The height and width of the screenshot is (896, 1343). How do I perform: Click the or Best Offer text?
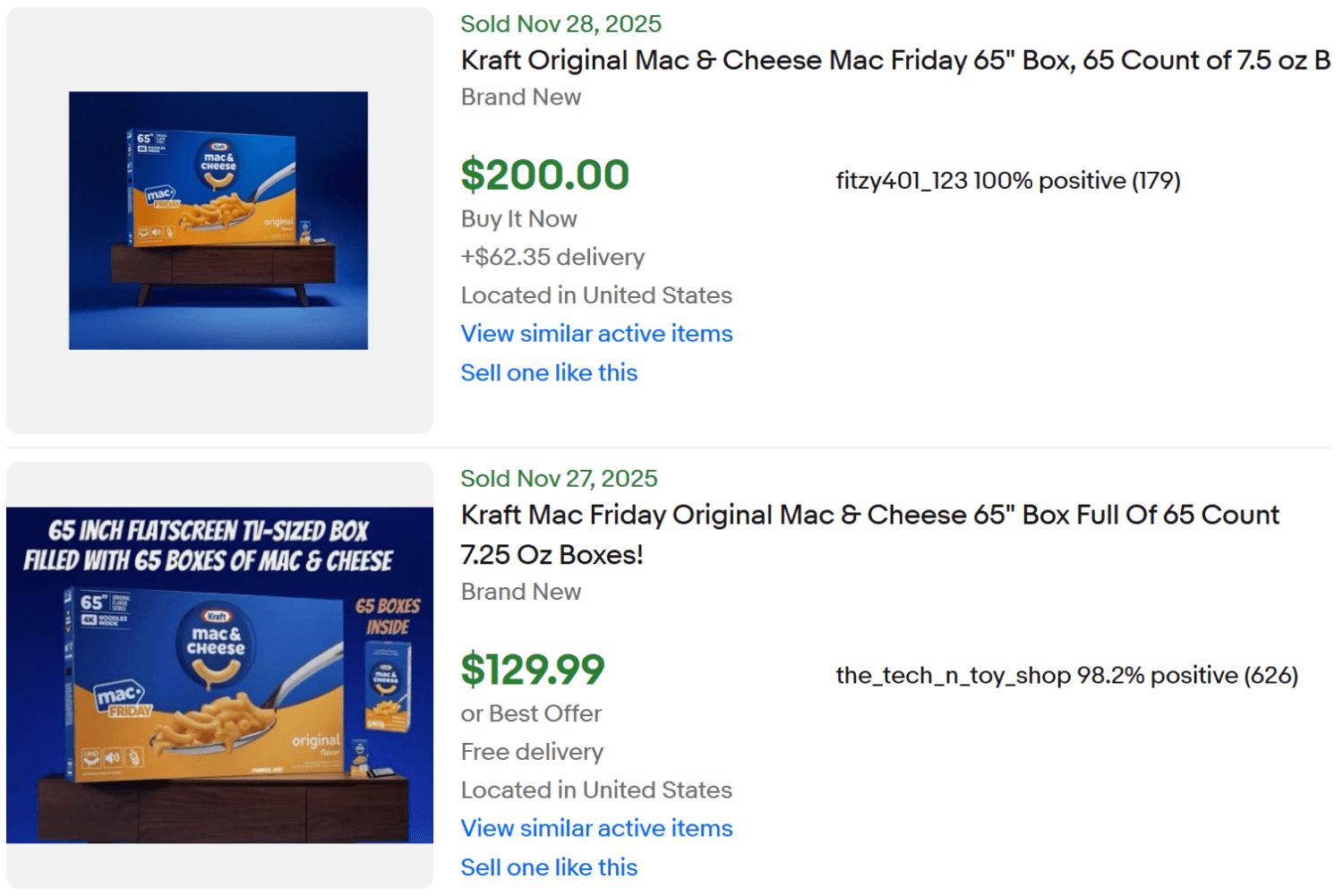pos(531,713)
